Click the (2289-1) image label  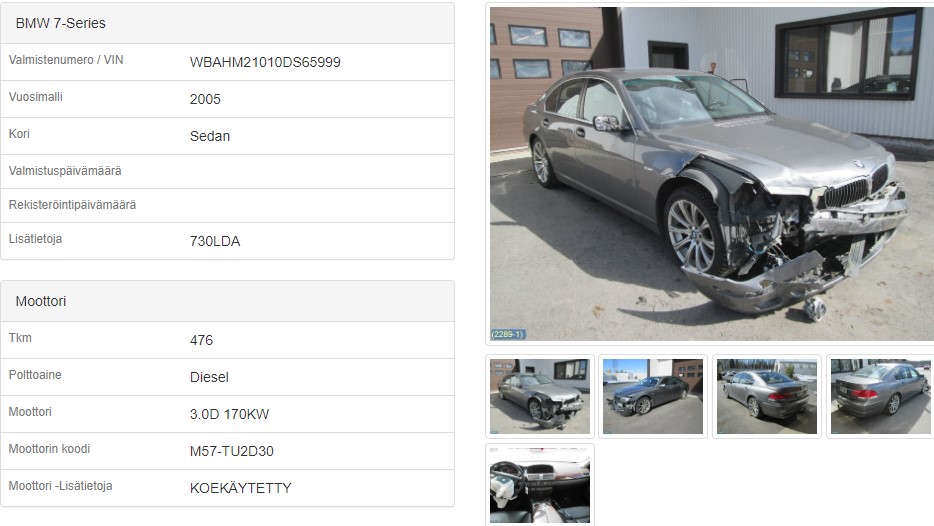point(508,334)
